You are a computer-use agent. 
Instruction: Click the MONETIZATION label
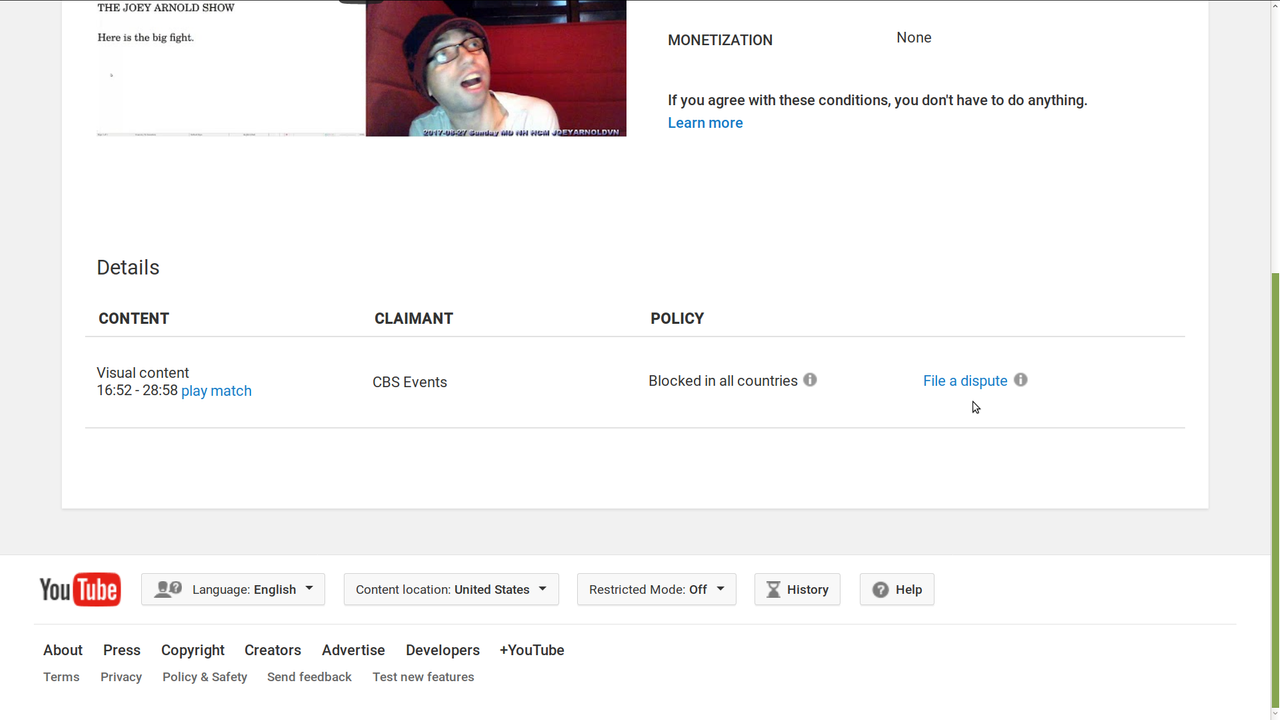point(720,40)
